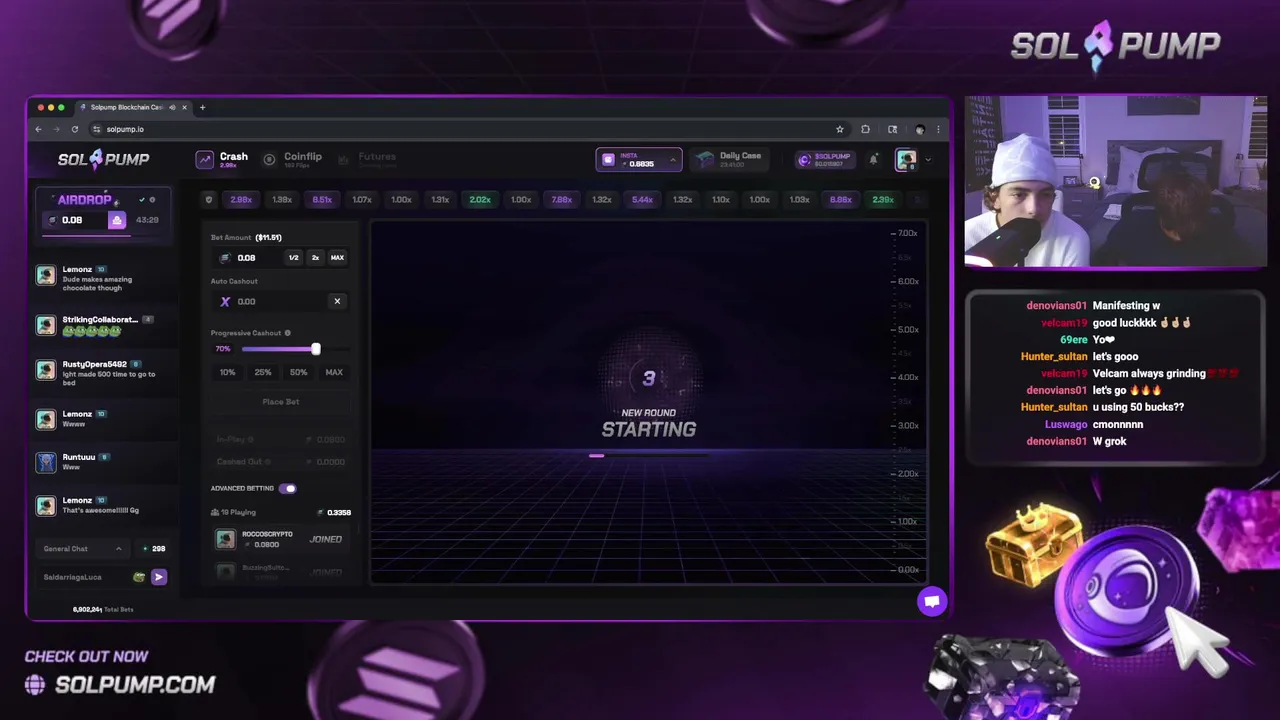Open the Crash game chart icon
Screen dimensions: 1280x720
(205, 159)
